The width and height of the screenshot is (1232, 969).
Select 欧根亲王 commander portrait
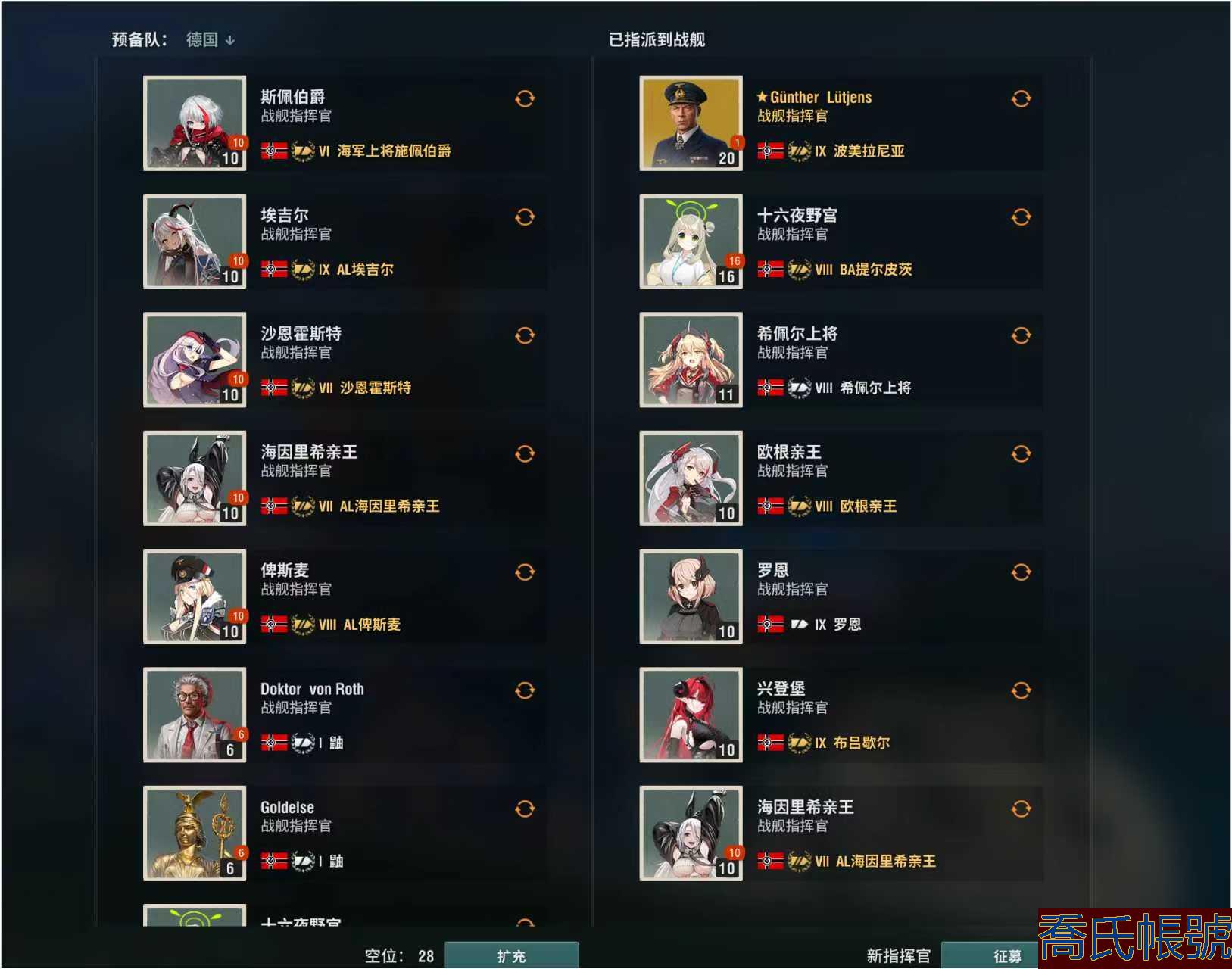(691, 478)
